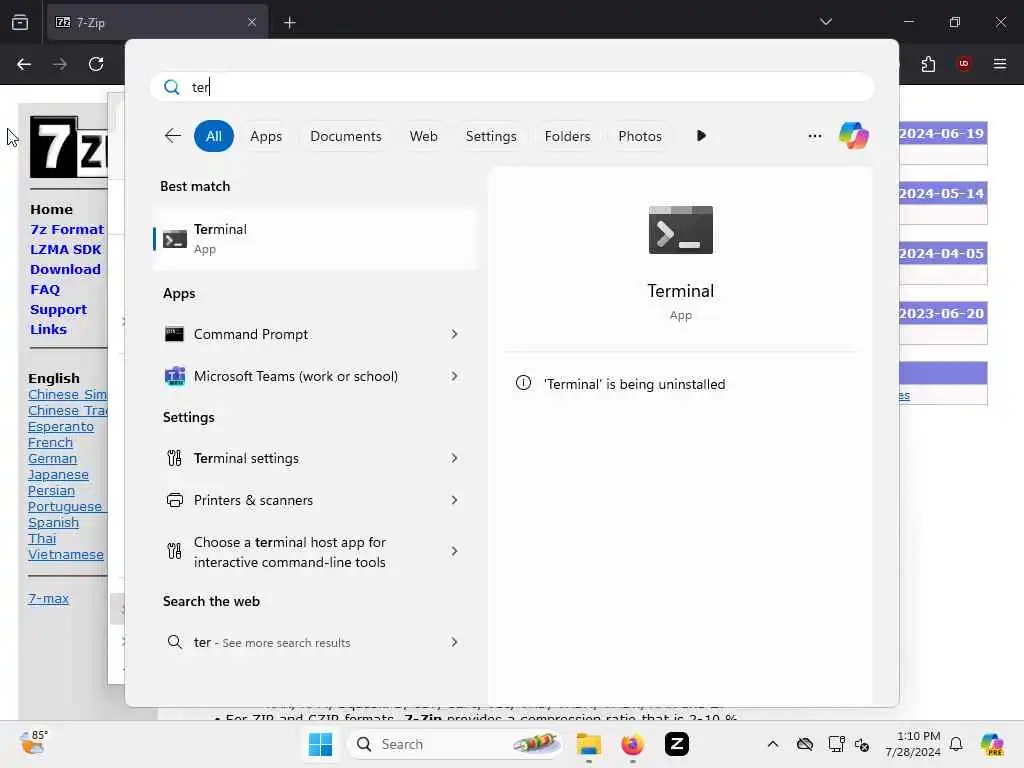Viewport: 1024px width, 768px height.
Task: Expand Terminal settings result chevron
Action: pyautogui.click(x=455, y=458)
